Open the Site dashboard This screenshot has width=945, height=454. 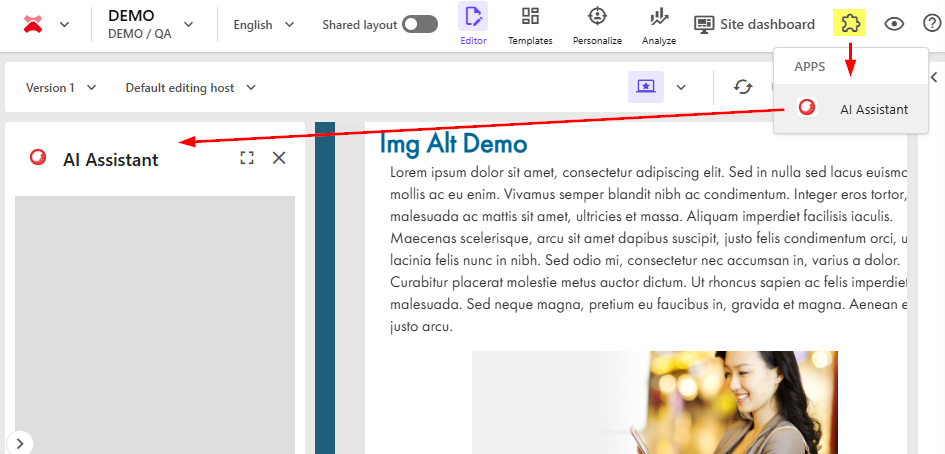tap(755, 24)
